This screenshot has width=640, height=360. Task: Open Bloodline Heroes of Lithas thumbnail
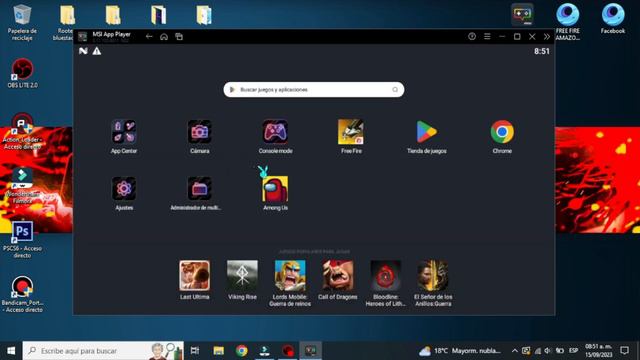coord(385,276)
